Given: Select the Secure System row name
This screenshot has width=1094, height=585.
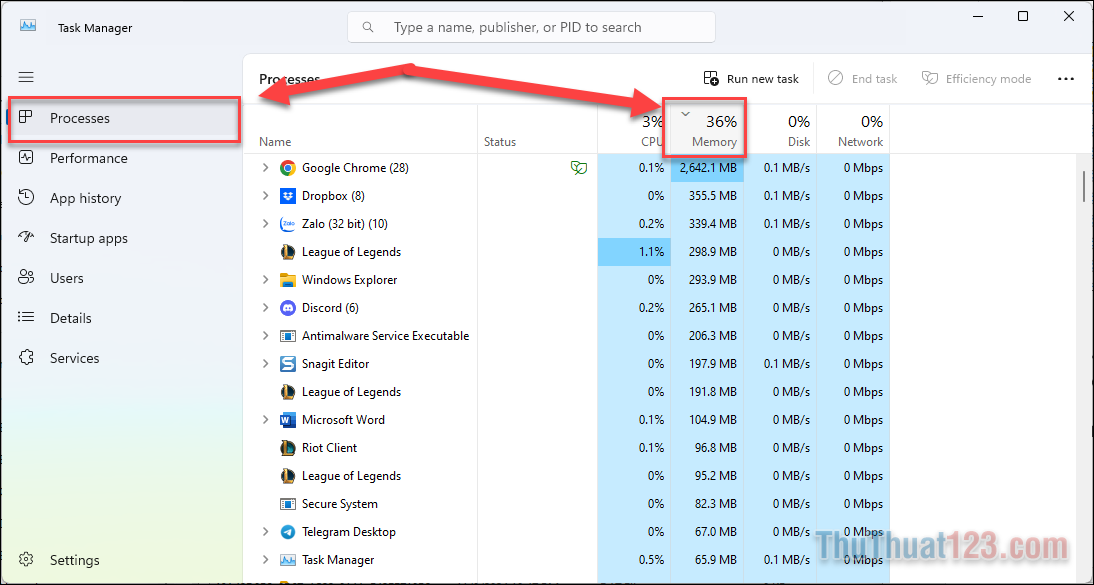Looking at the screenshot, I should [339, 504].
